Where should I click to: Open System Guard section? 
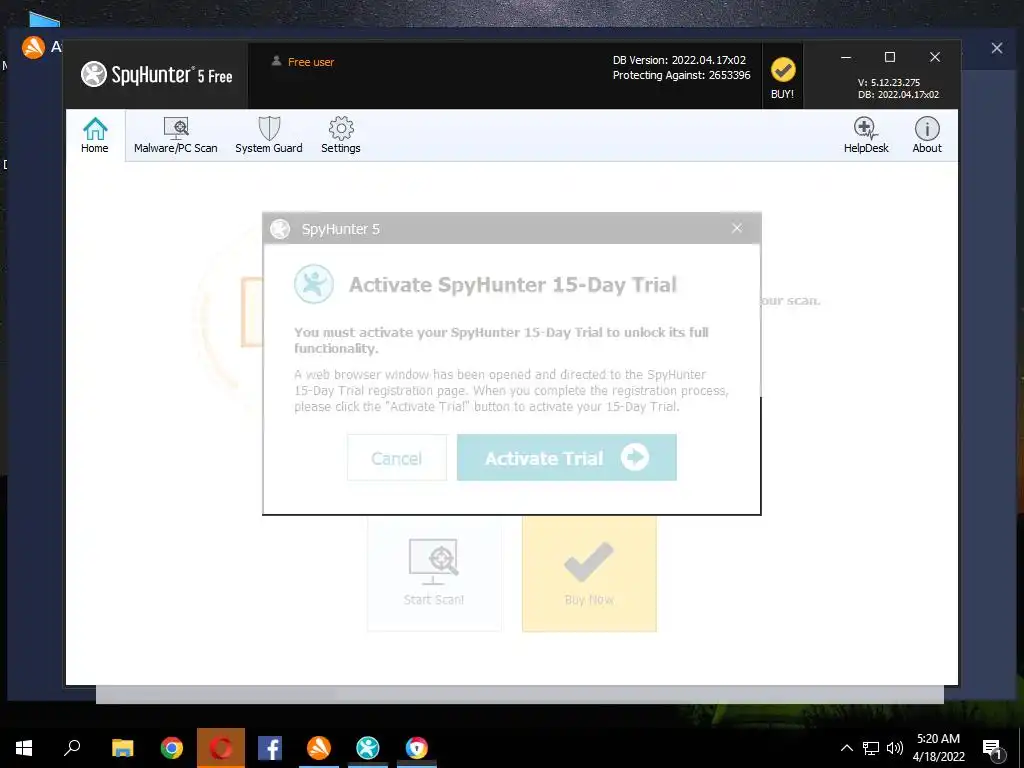[268, 136]
